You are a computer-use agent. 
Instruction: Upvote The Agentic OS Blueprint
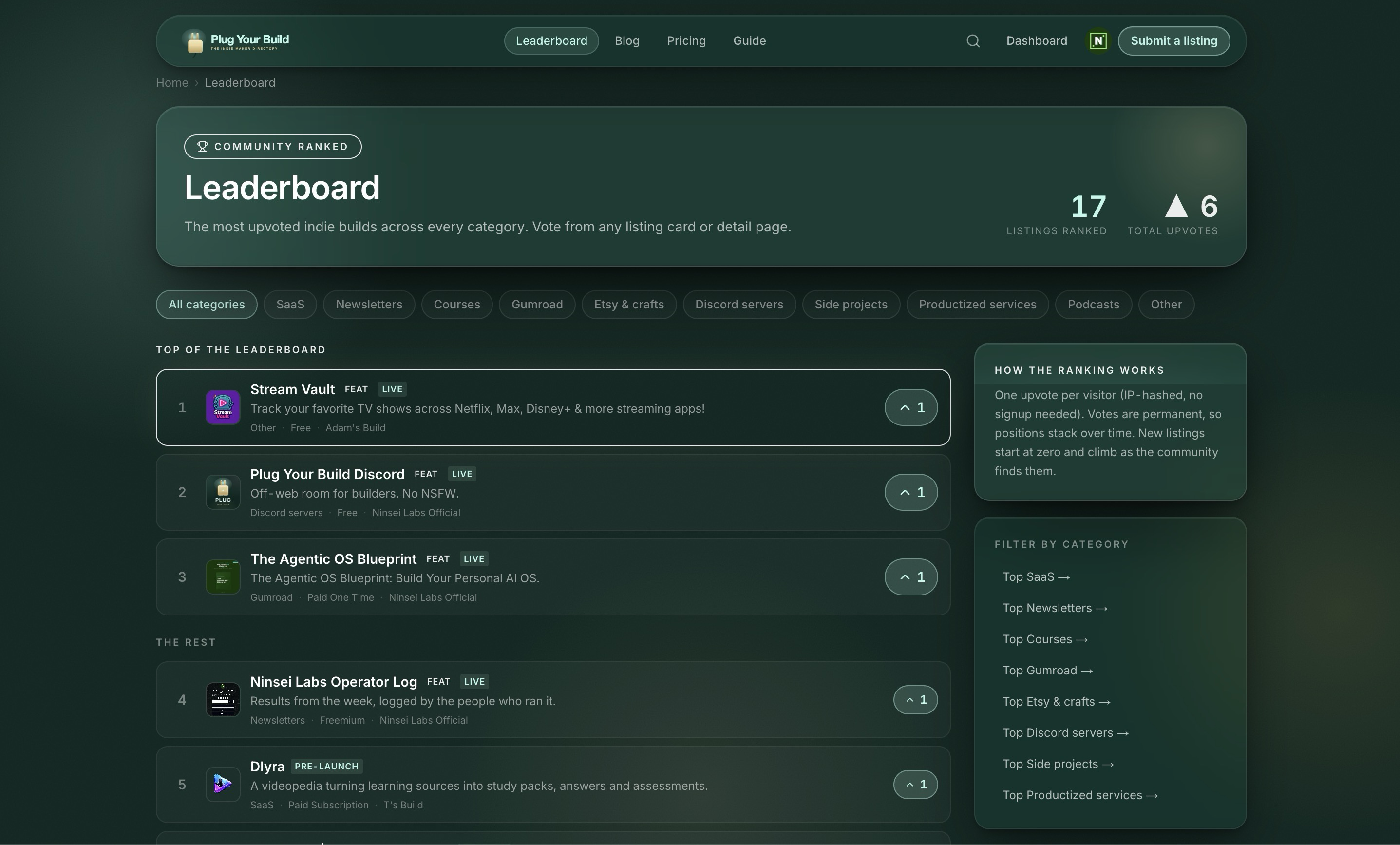pyautogui.click(x=911, y=577)
